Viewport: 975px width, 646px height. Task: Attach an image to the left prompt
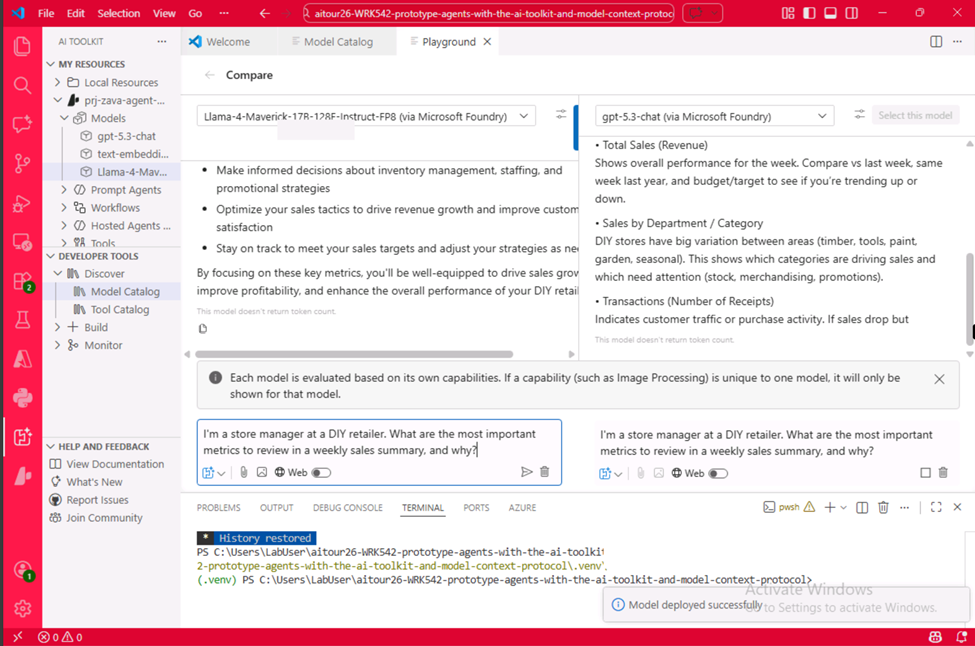(x=262, y=473)
